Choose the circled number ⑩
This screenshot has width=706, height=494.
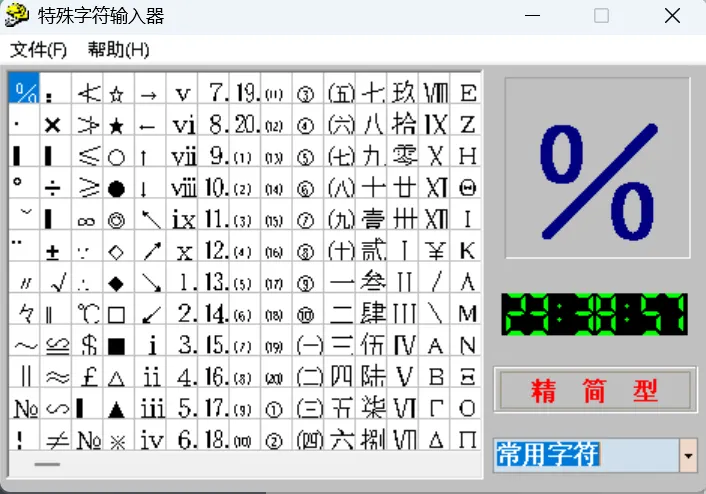[308, 308]
